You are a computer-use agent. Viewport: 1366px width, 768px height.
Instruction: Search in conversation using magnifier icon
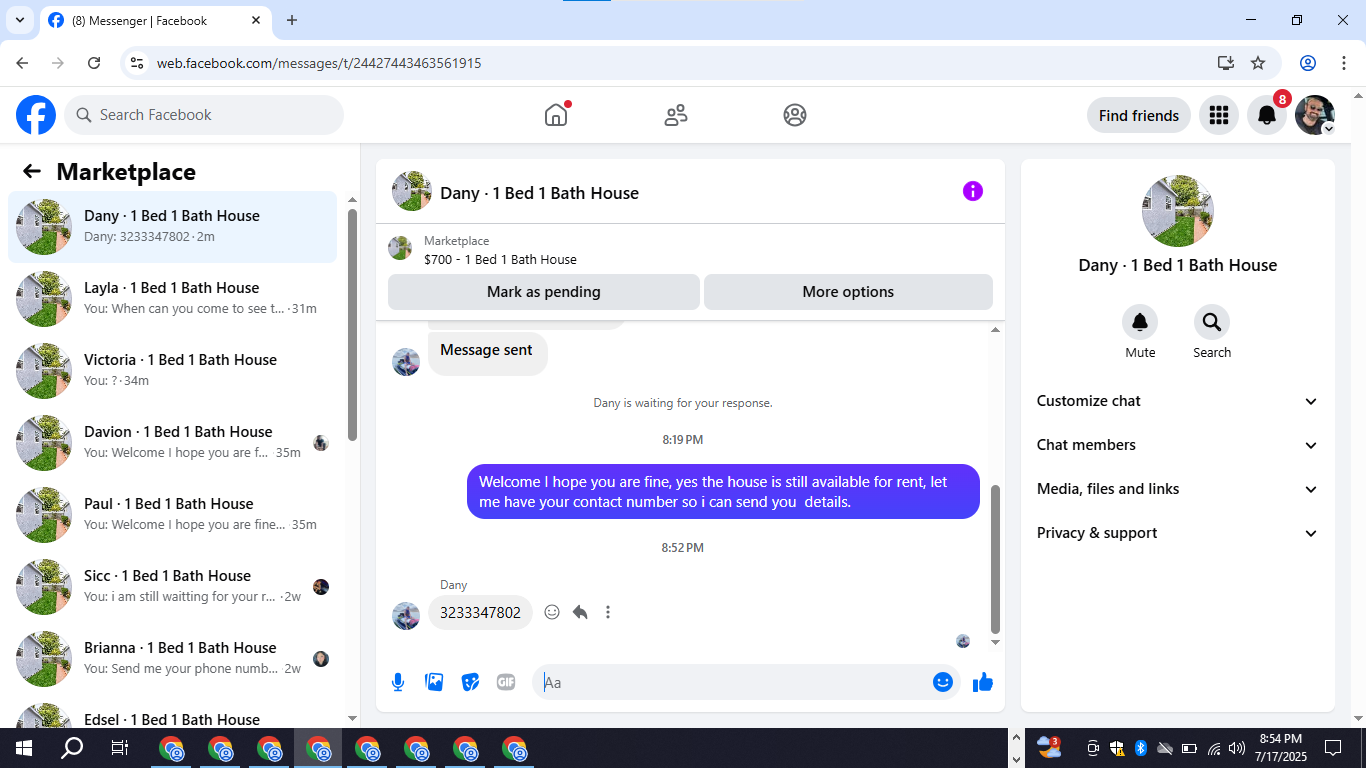(1212, 322)
